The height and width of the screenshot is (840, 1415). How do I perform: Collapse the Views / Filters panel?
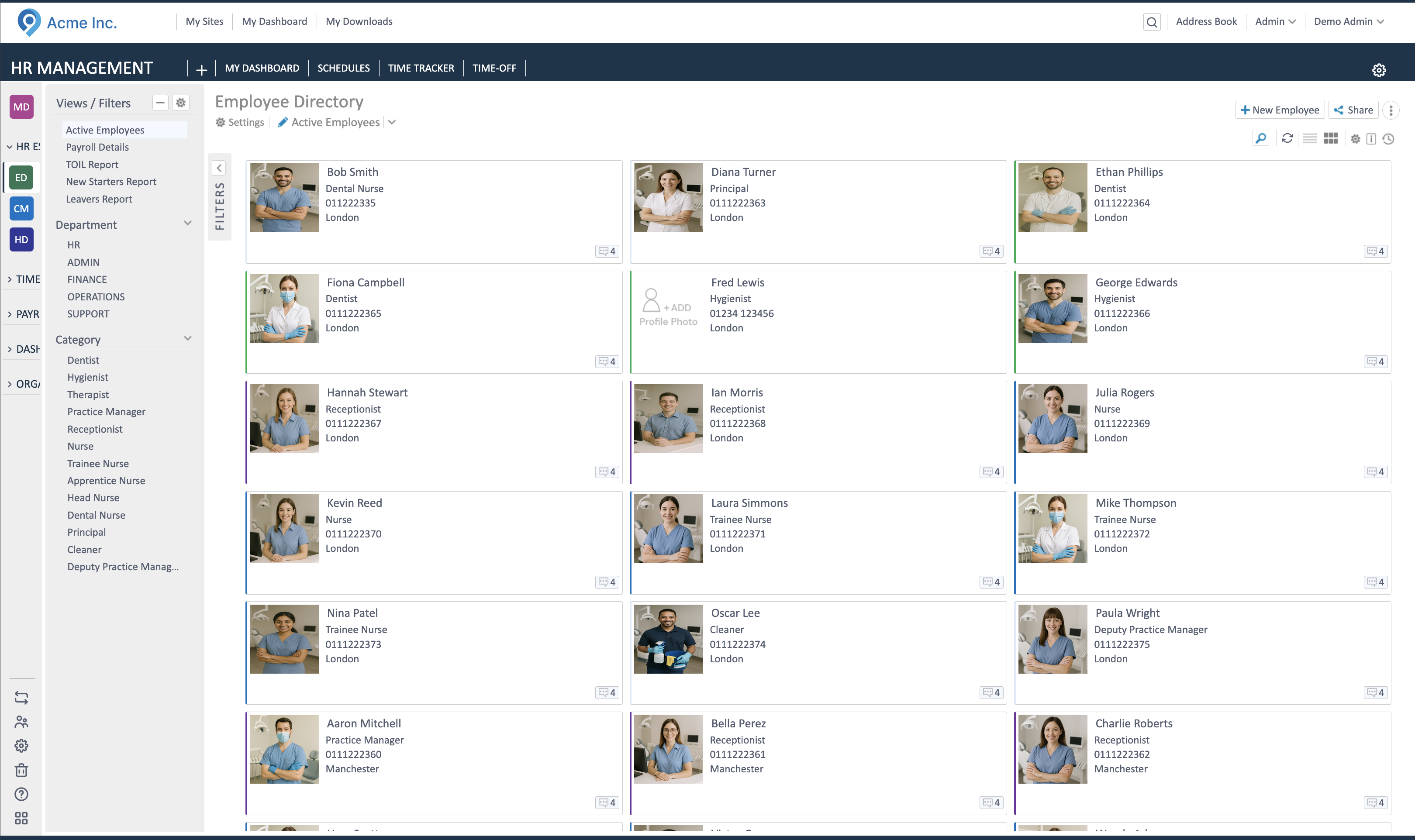(x=161, y=103)
